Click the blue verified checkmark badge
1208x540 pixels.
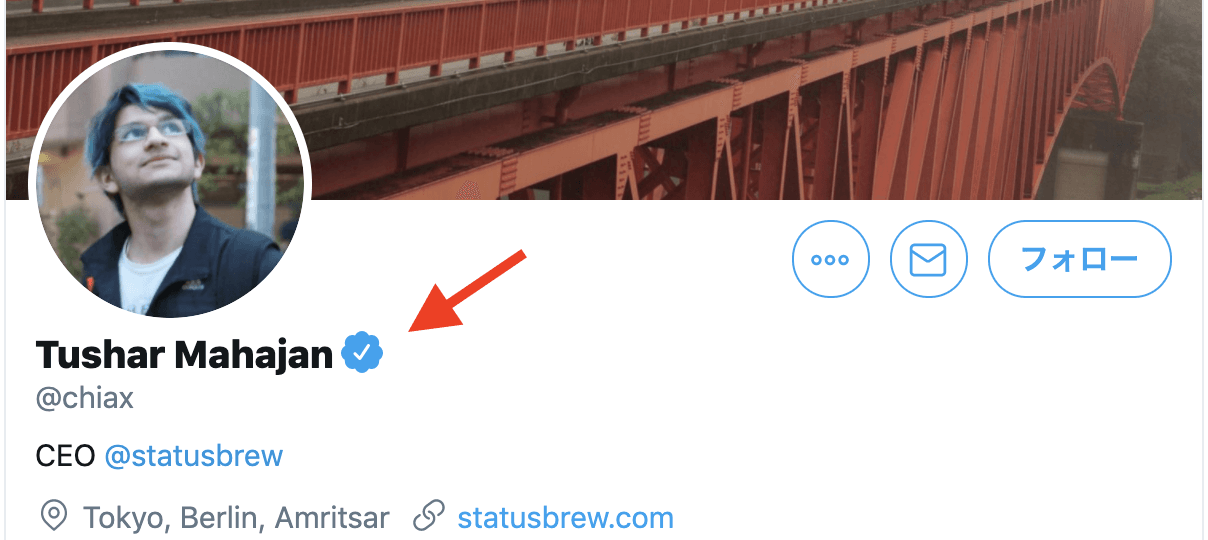362,354
